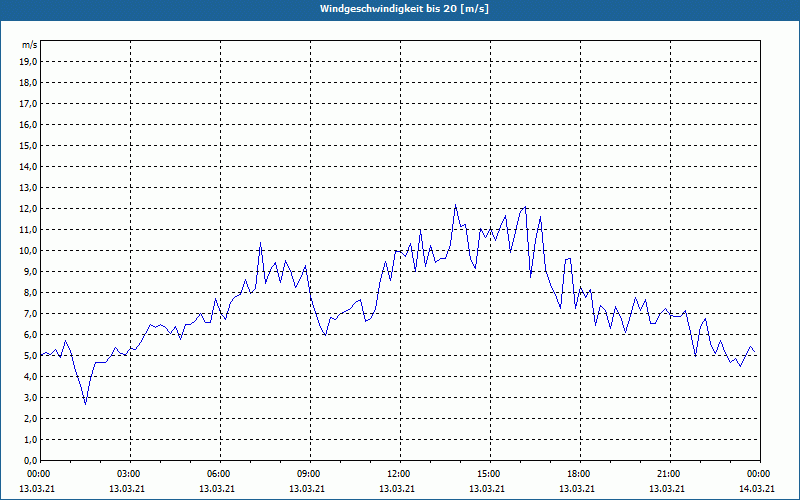The height and width of the screenshot is (500, 800).
Task: Click the '15:00' time axis label
Action: 490,474
